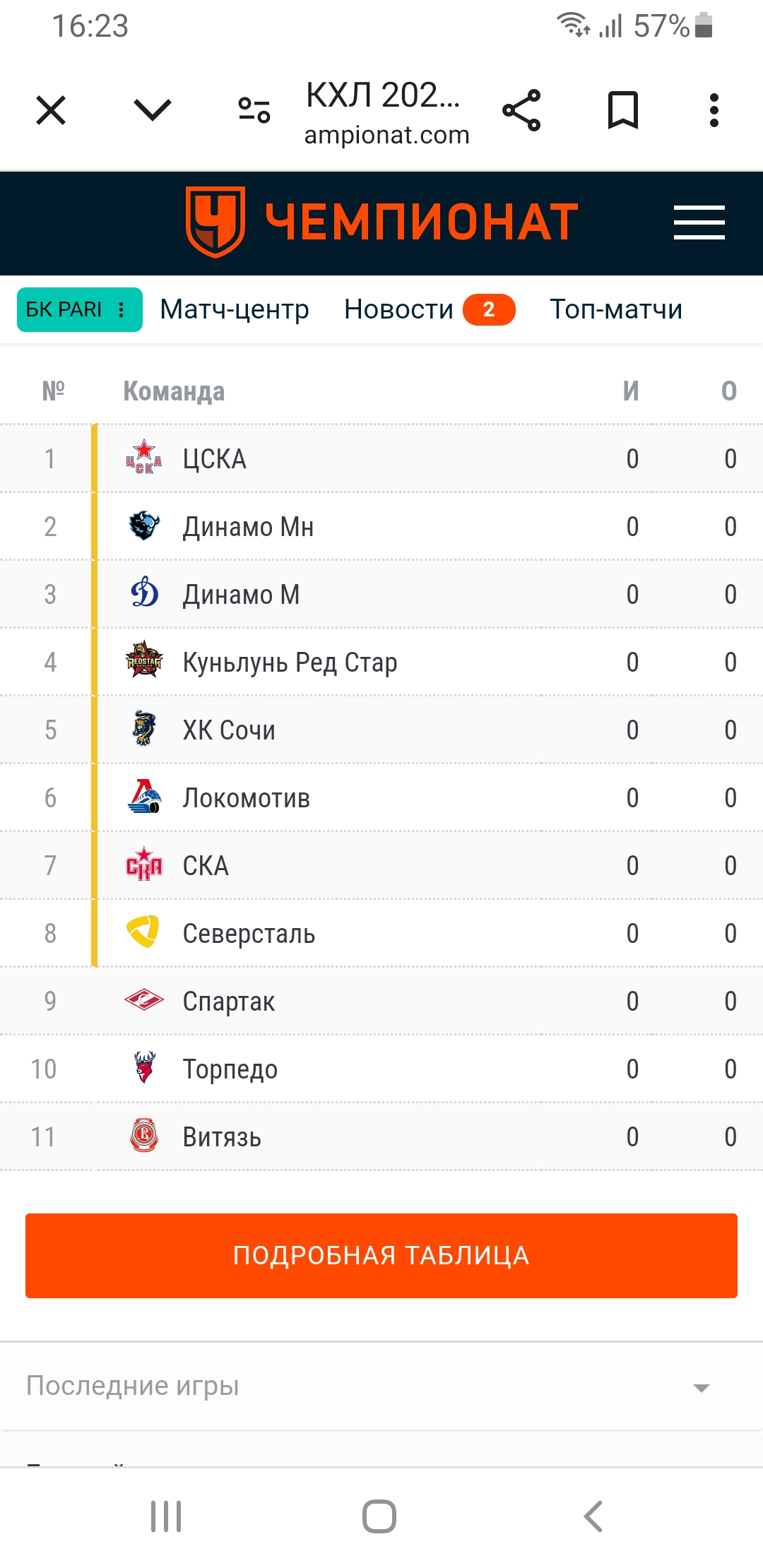The width and height of the screenshot is (763, 1568).
Task: Click the ПОДРОБНАЯ ТАБЛИЦА button
Action: 381,1256
